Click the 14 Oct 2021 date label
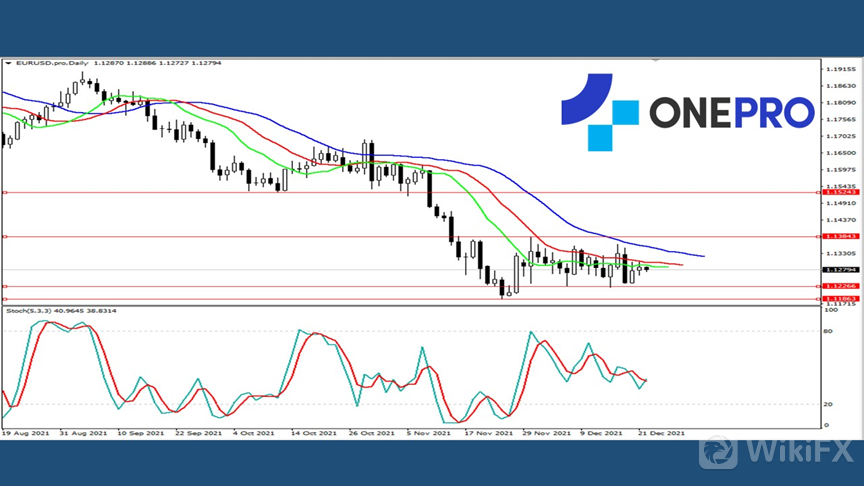The width and height of the screenshot is (864, 486). pos(313,434)
